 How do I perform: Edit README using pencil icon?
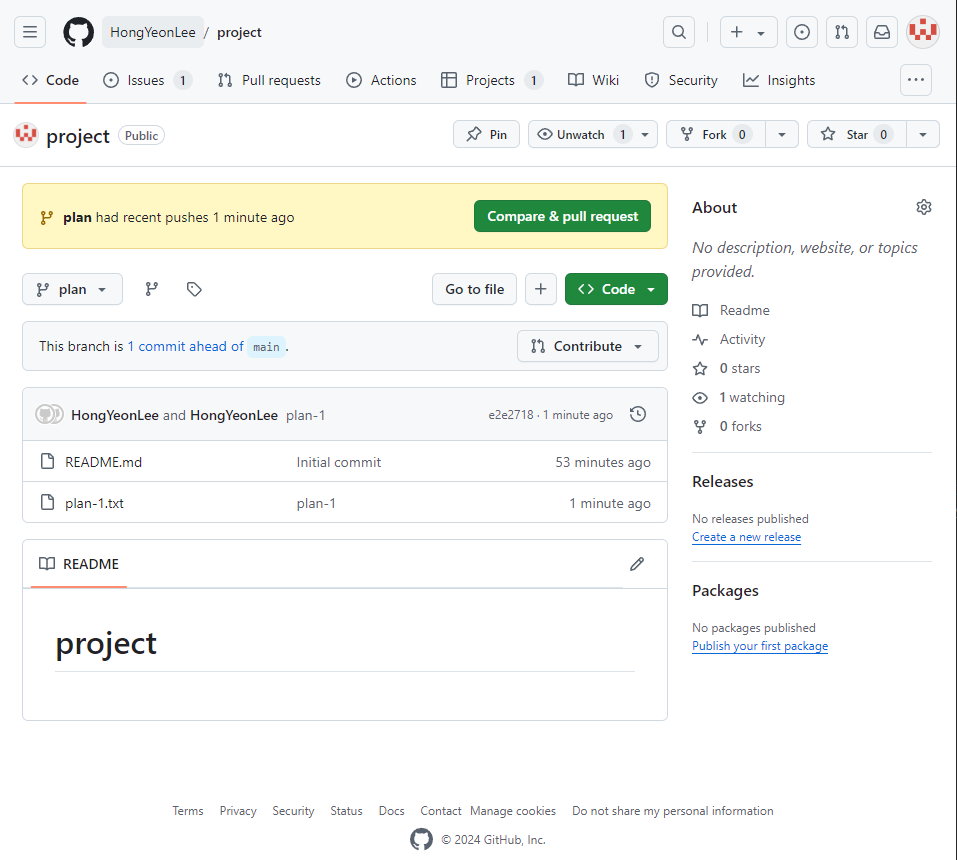point(637,564)
